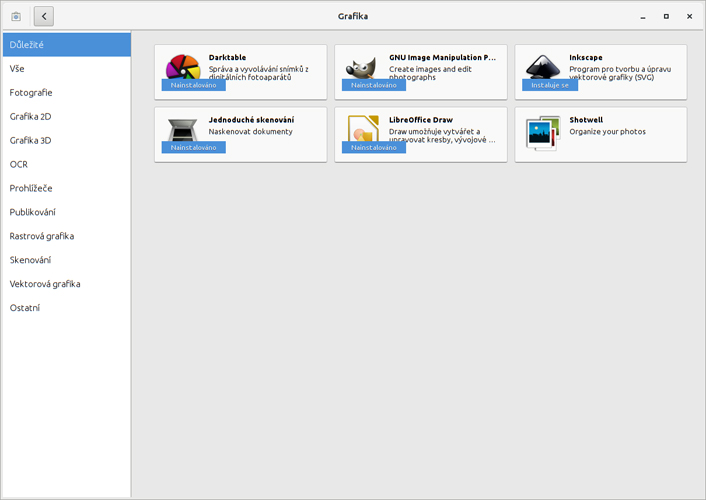Select the Grafika 2D category
Image resolution: width=706 pixels, height=500 pixels.
[x=67, y=116]
